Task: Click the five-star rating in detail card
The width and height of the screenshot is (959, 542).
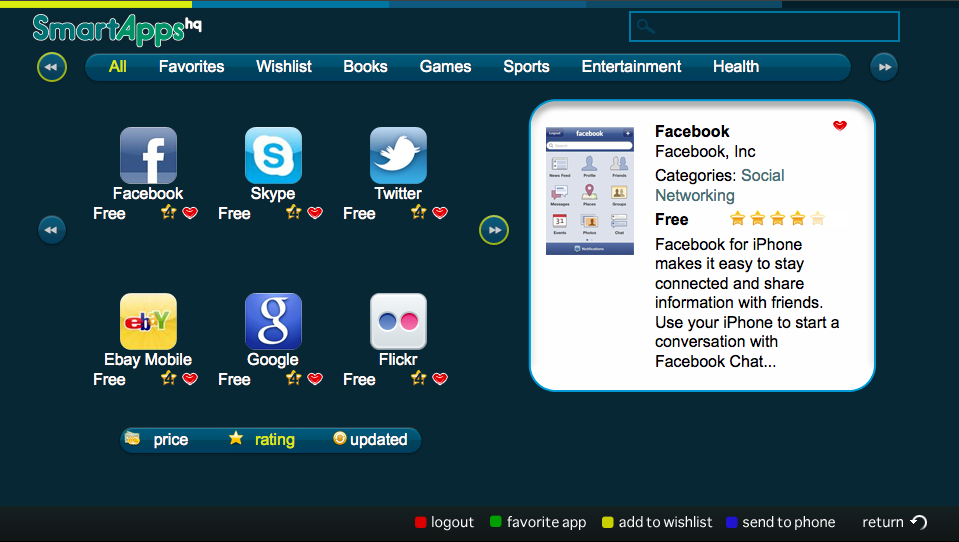Action: (x=777, y=218)
